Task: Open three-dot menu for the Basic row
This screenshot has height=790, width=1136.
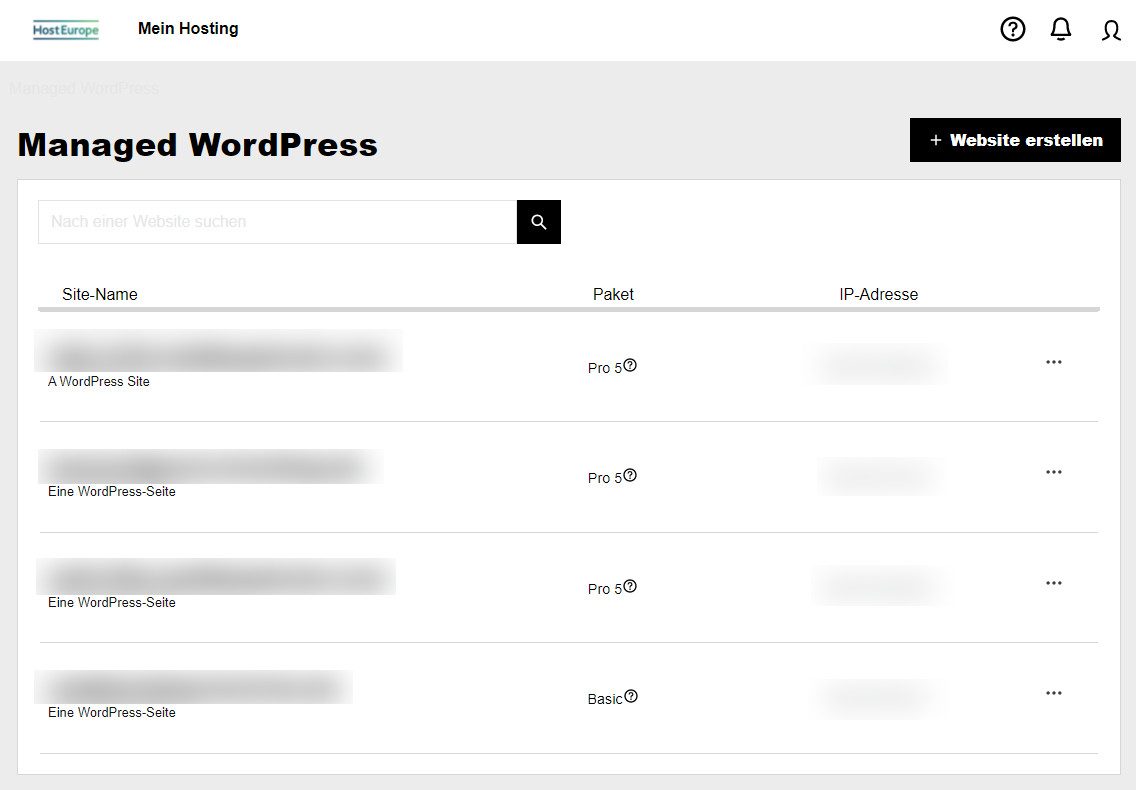Action: 1054,693
